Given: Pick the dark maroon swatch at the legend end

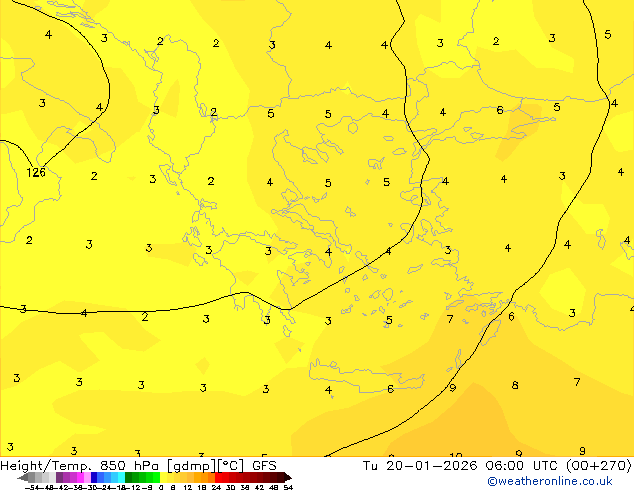Looking at the screenshot, I should (x=280, y=477).
